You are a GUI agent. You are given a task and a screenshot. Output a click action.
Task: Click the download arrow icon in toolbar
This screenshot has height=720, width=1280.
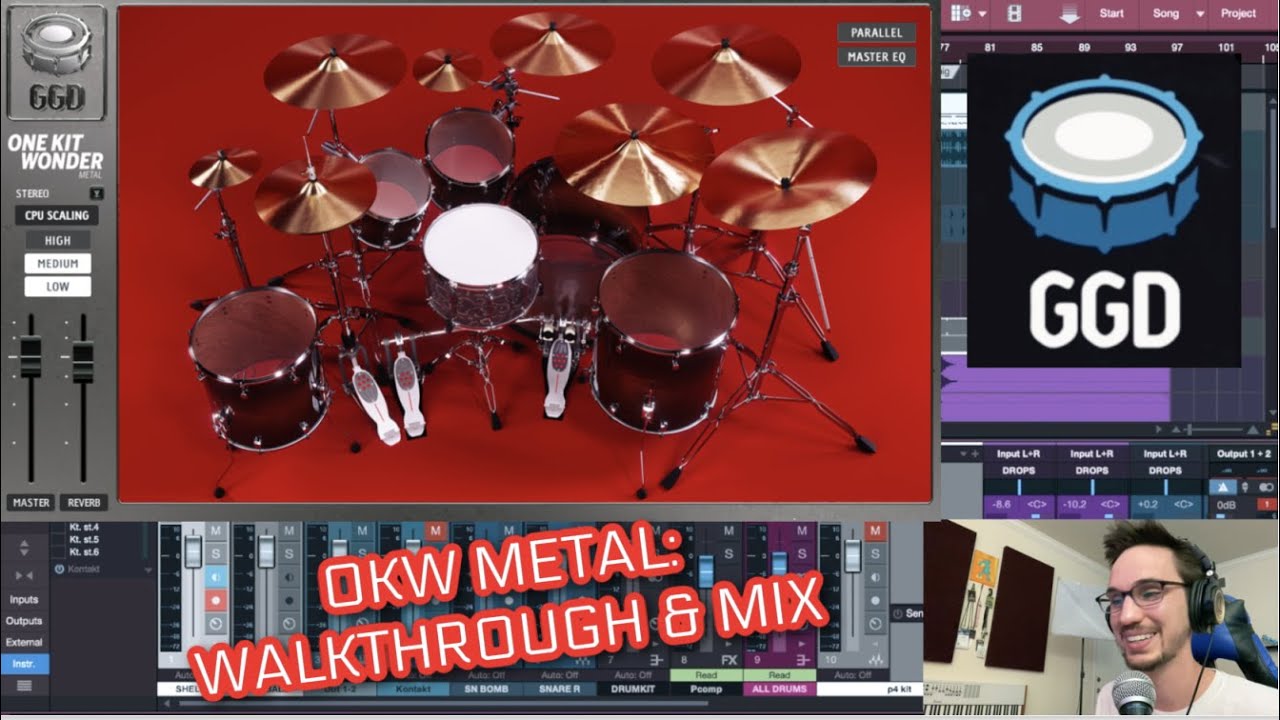(x=1069, y=13)
